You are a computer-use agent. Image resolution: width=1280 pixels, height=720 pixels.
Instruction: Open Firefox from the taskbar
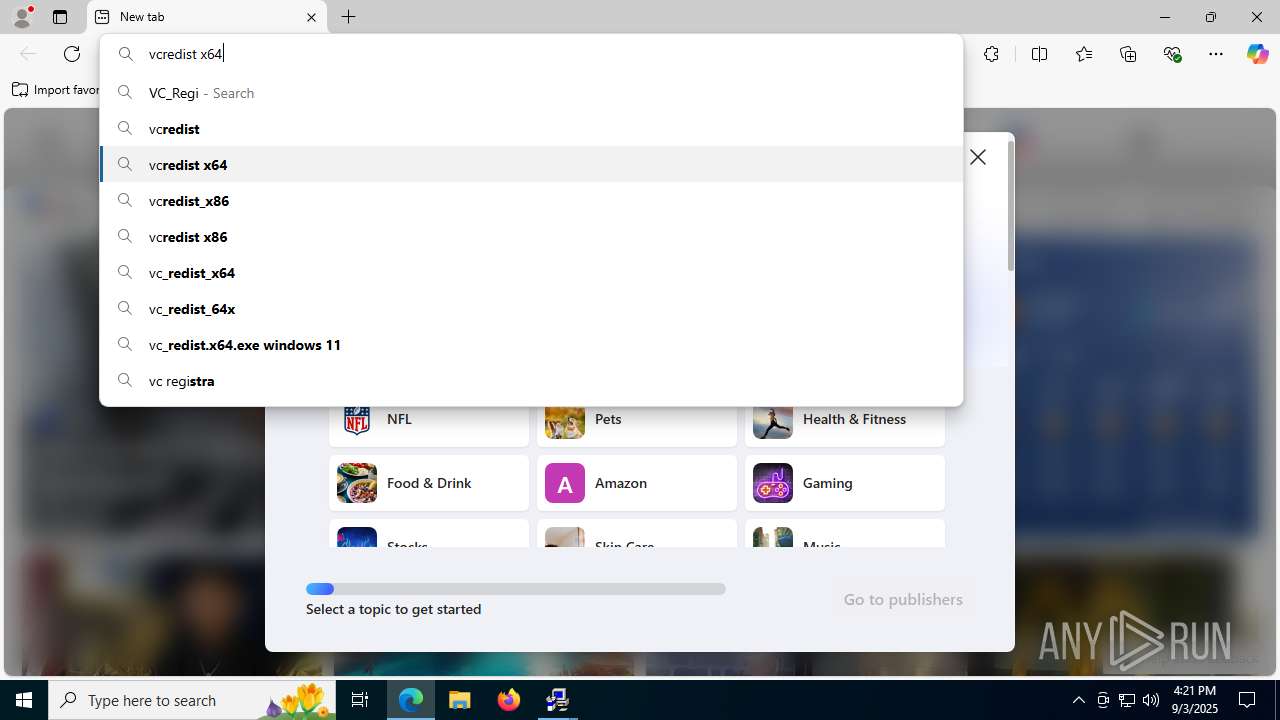(509, 700)
